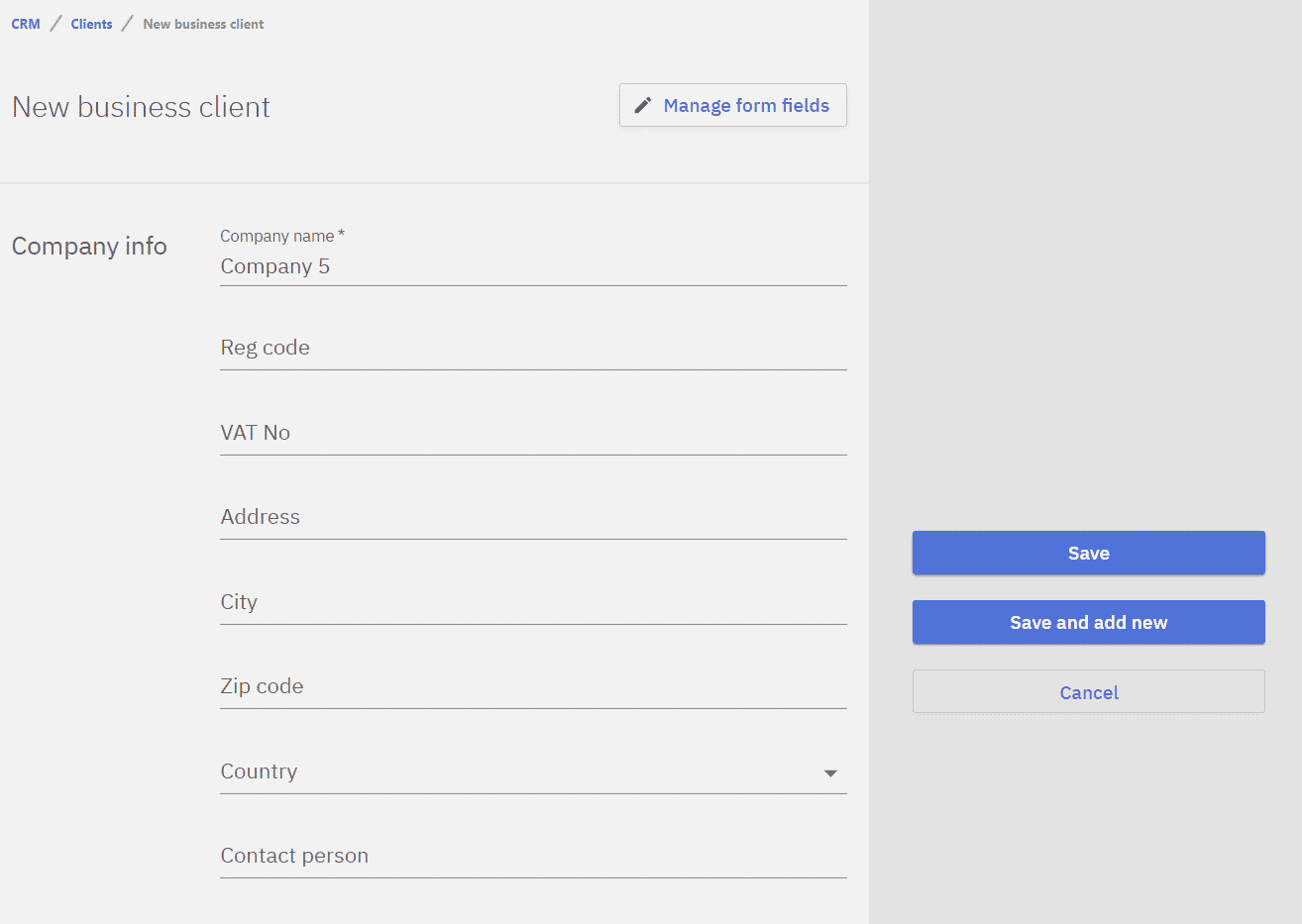Click Save and add new

coord(1088,622)
